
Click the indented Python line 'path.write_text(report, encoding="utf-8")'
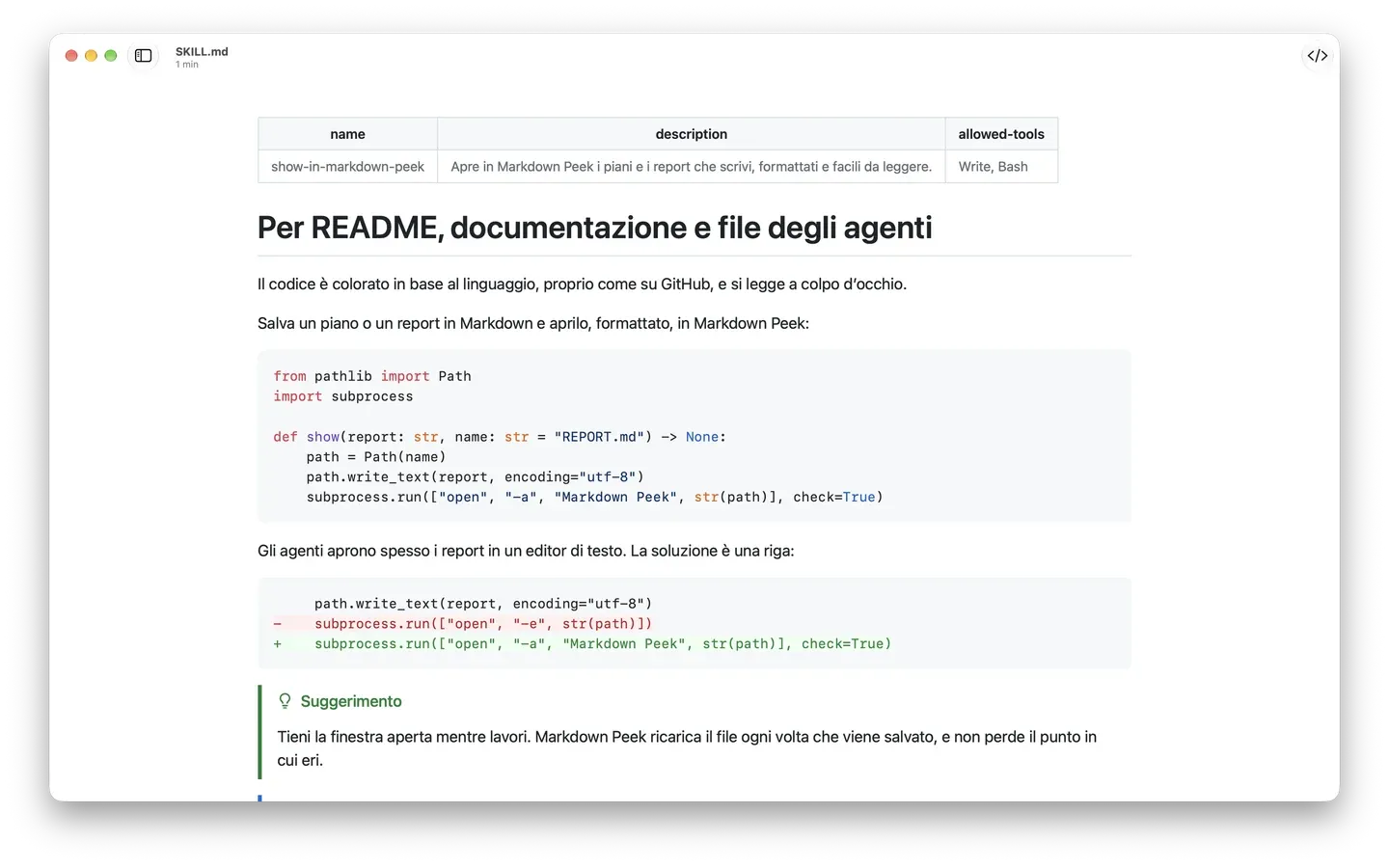[476, 477]
